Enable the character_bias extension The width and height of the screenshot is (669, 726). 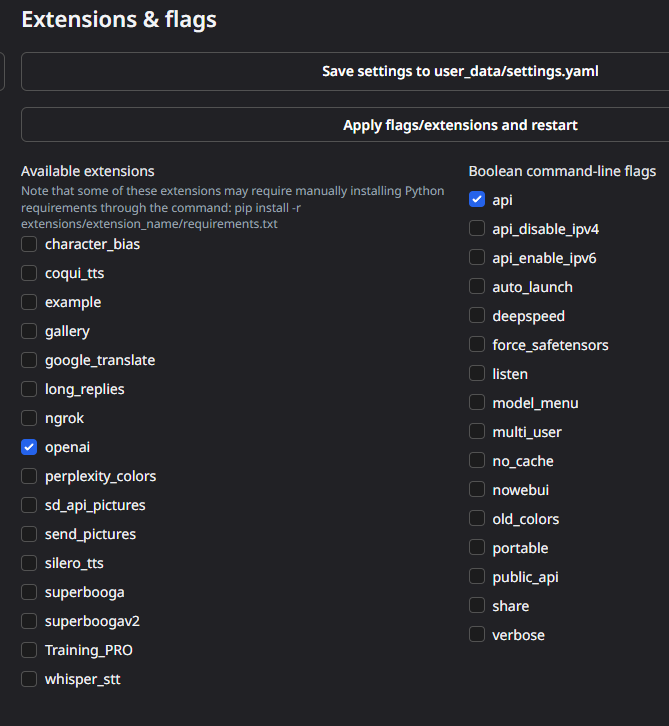(29, 244)
